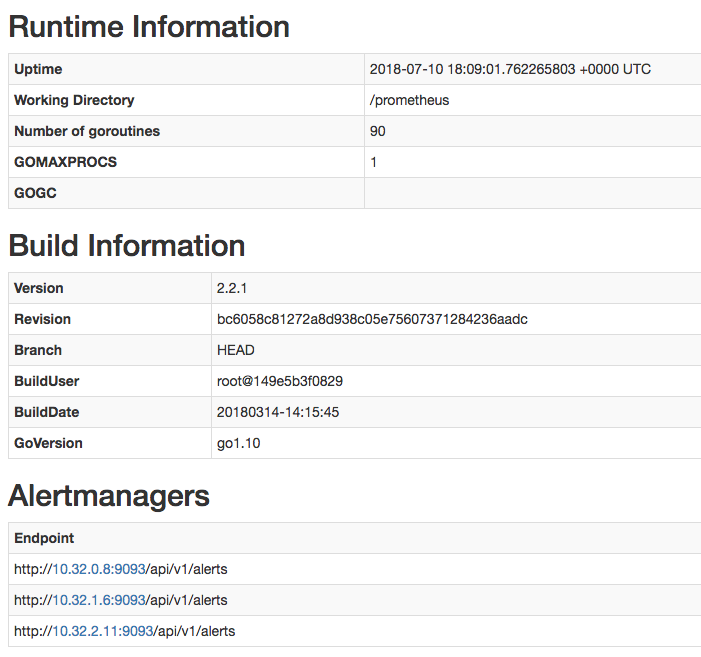This screenshot has height=657, width=701.
Task: Click the GOMAXPROCS row label
Action: [x=65, y=162]
